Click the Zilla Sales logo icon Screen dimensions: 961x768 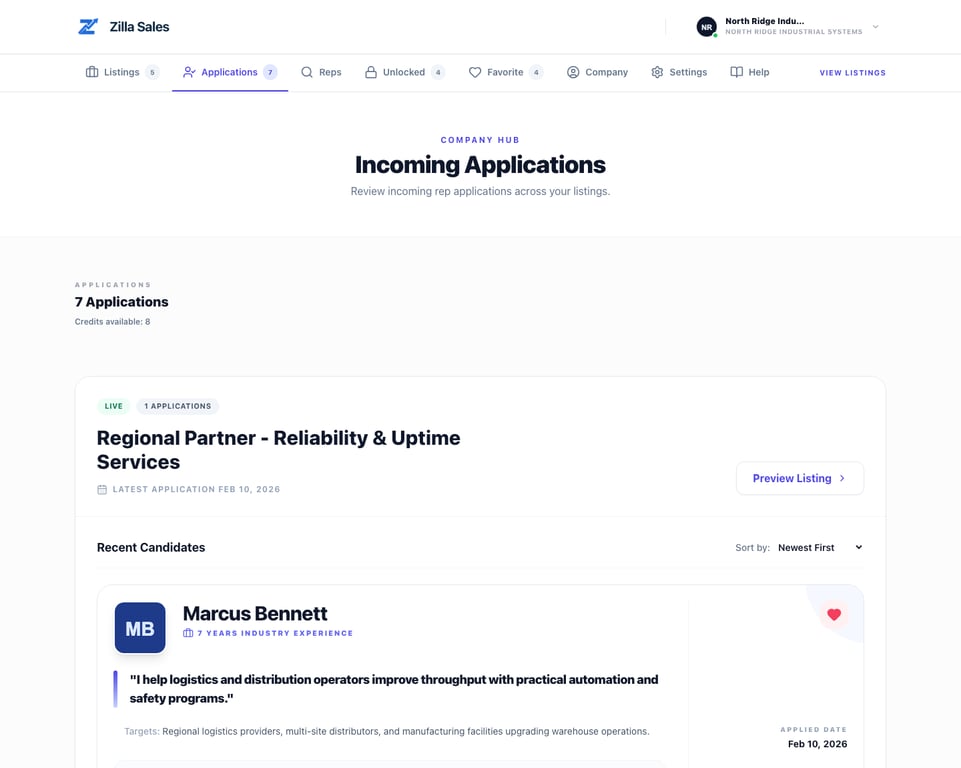point(88,26)
